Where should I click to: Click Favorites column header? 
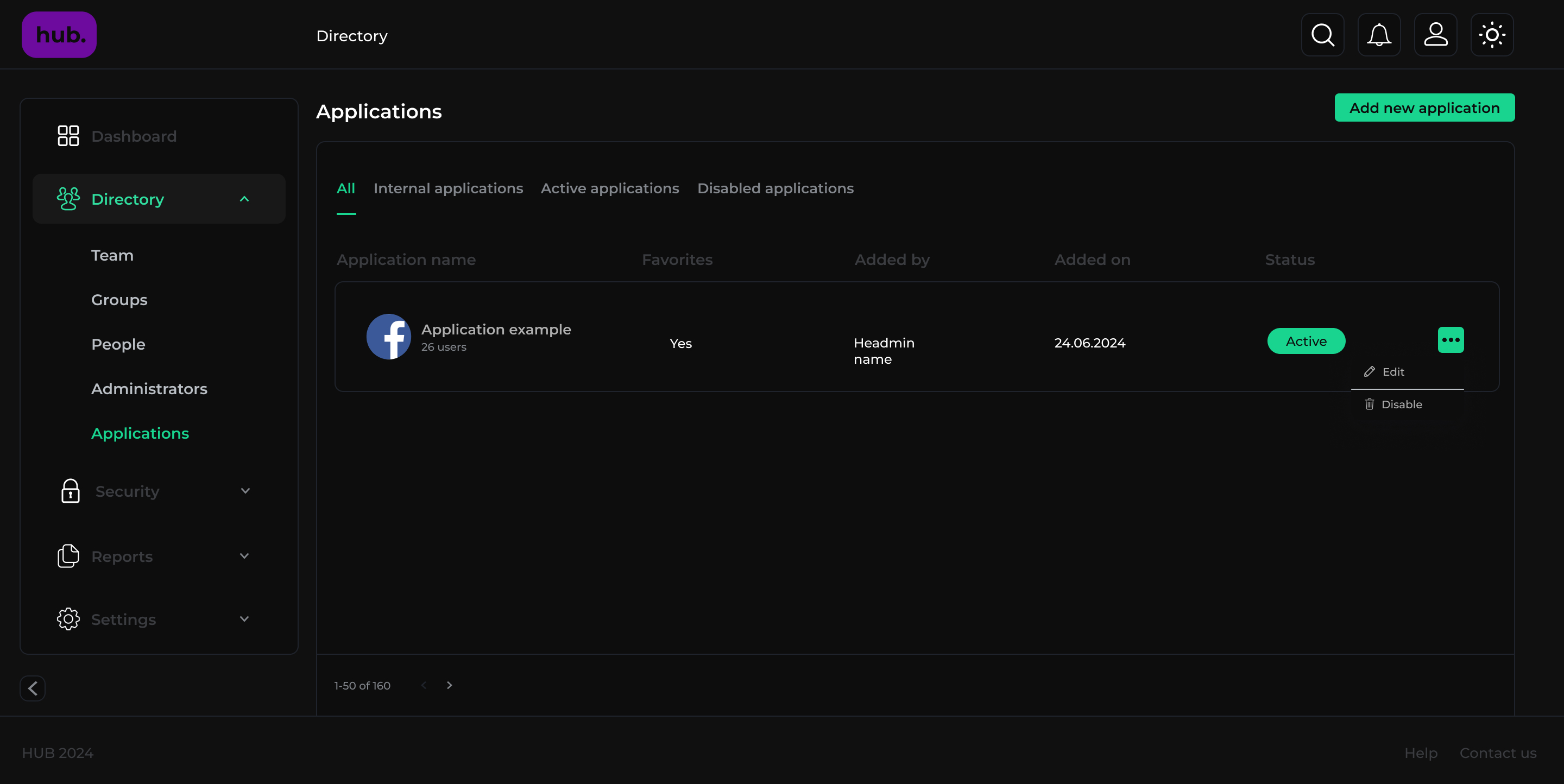click(677, 260)
